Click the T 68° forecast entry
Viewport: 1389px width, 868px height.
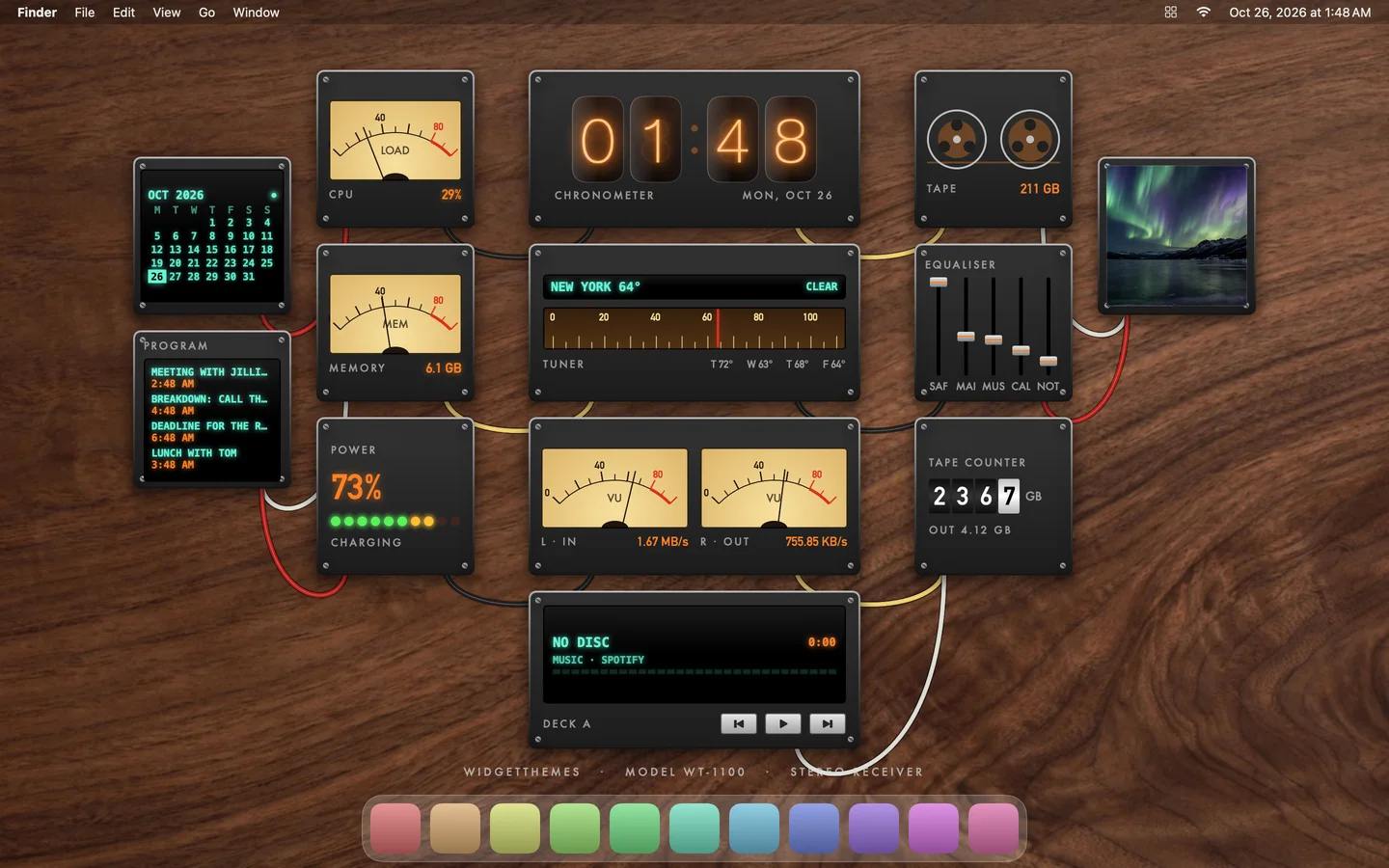coord(797,365)
